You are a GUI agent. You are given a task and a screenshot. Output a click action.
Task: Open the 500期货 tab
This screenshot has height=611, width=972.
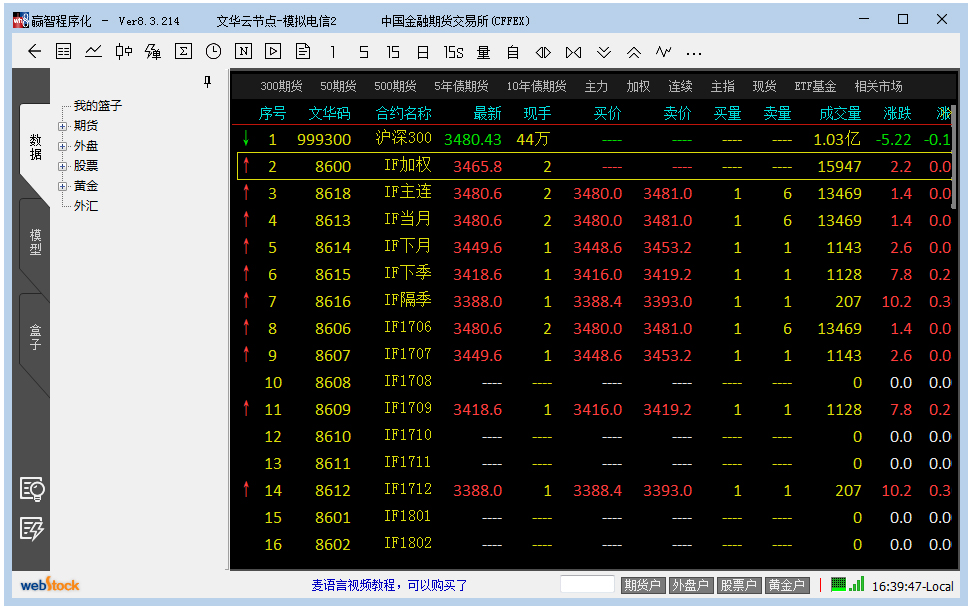395,86
